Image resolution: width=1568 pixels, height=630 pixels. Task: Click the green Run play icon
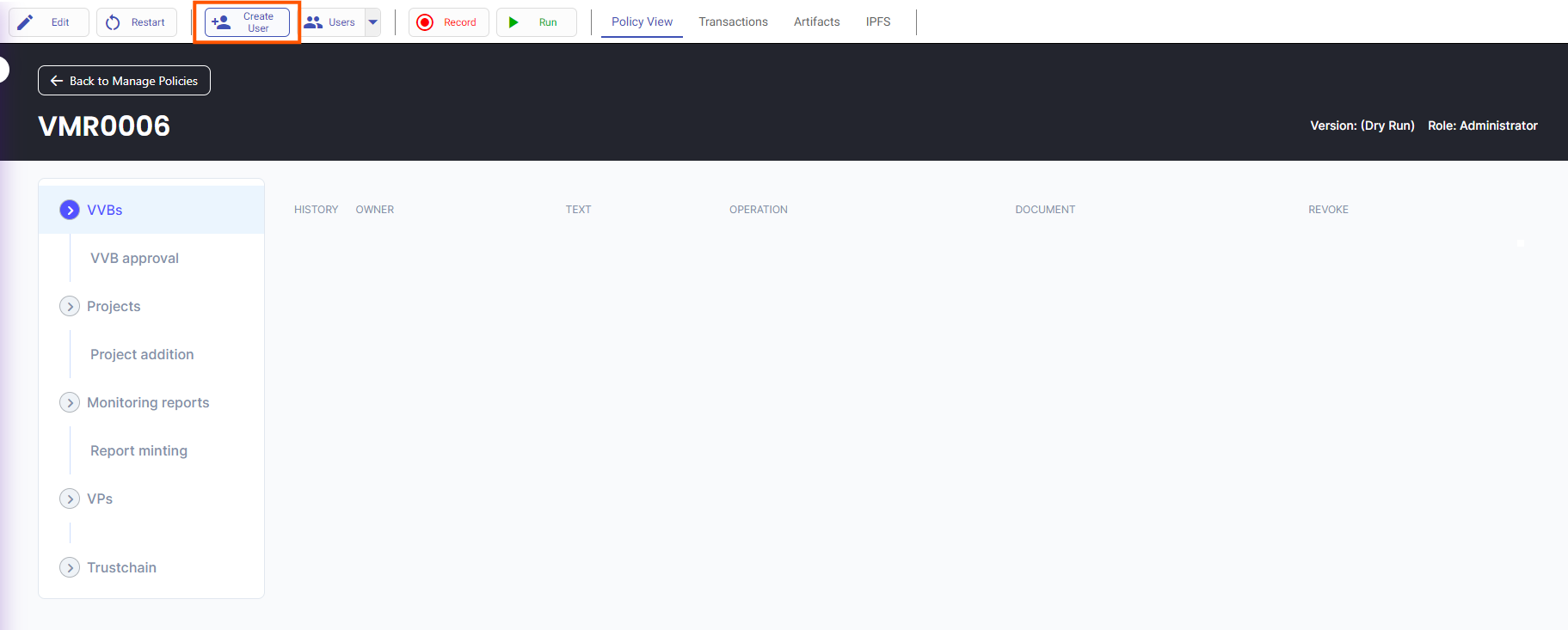pyautogui.click(x=513, y=22)
